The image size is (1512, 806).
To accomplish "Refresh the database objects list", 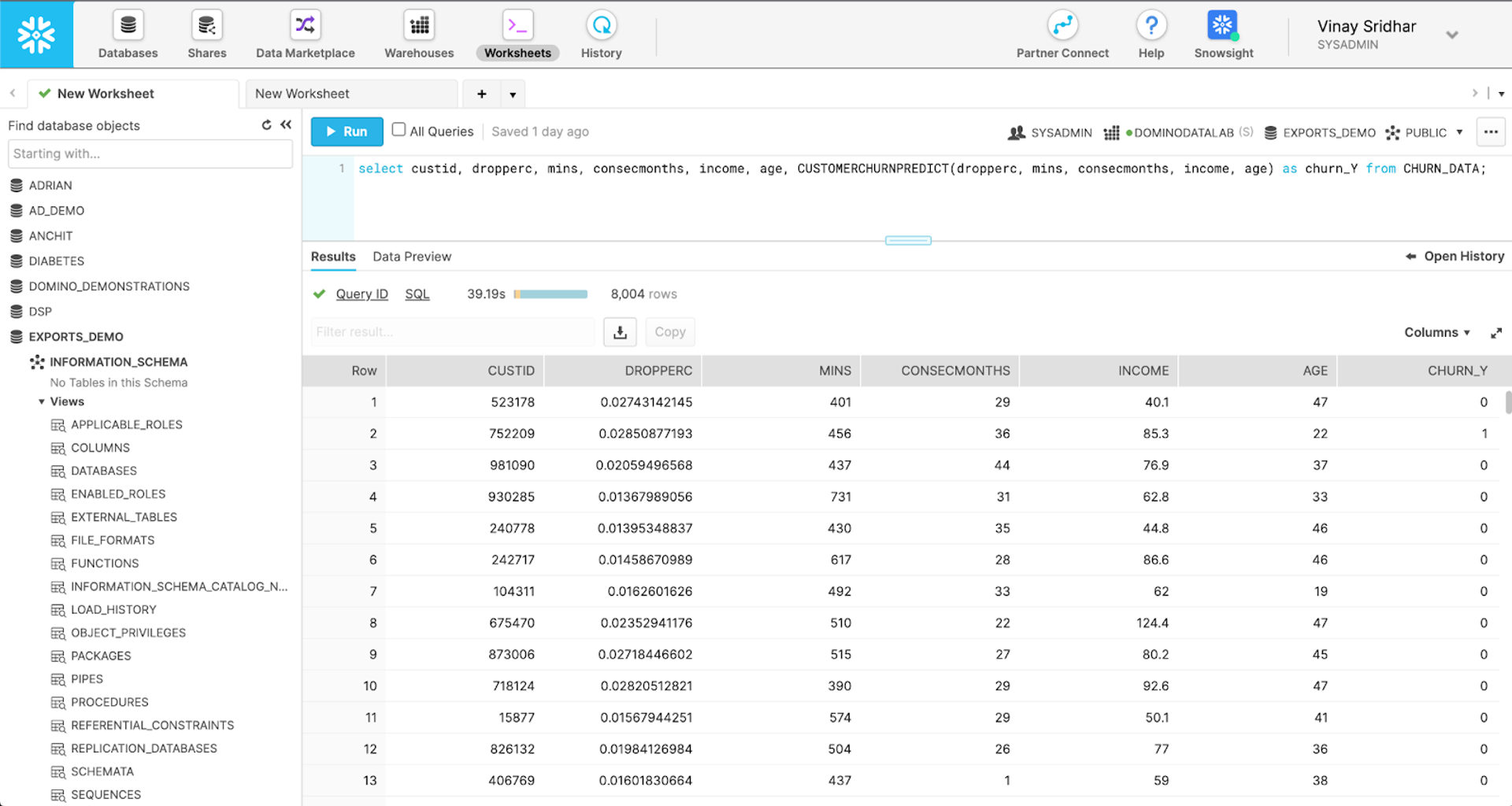I will 266,125.
